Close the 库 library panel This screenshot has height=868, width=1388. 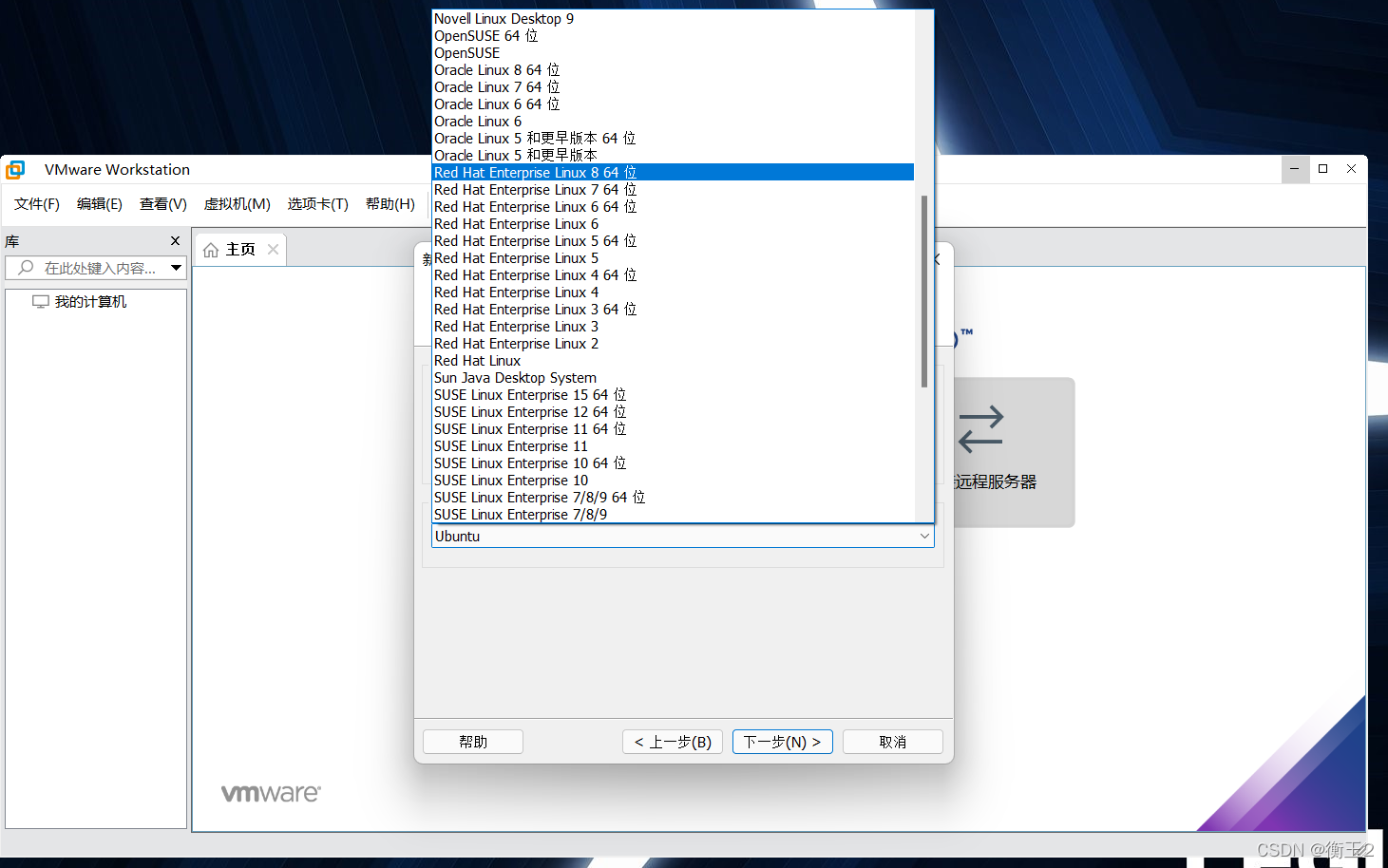pos(175,241)
